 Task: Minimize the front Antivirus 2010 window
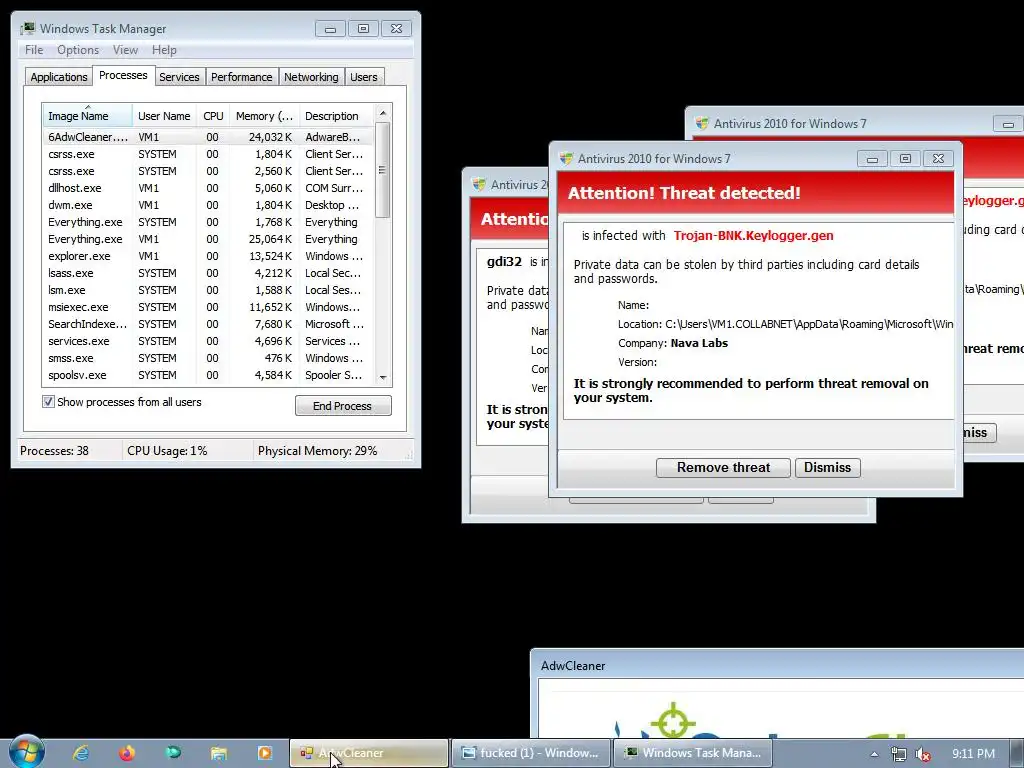coord(872,159)
